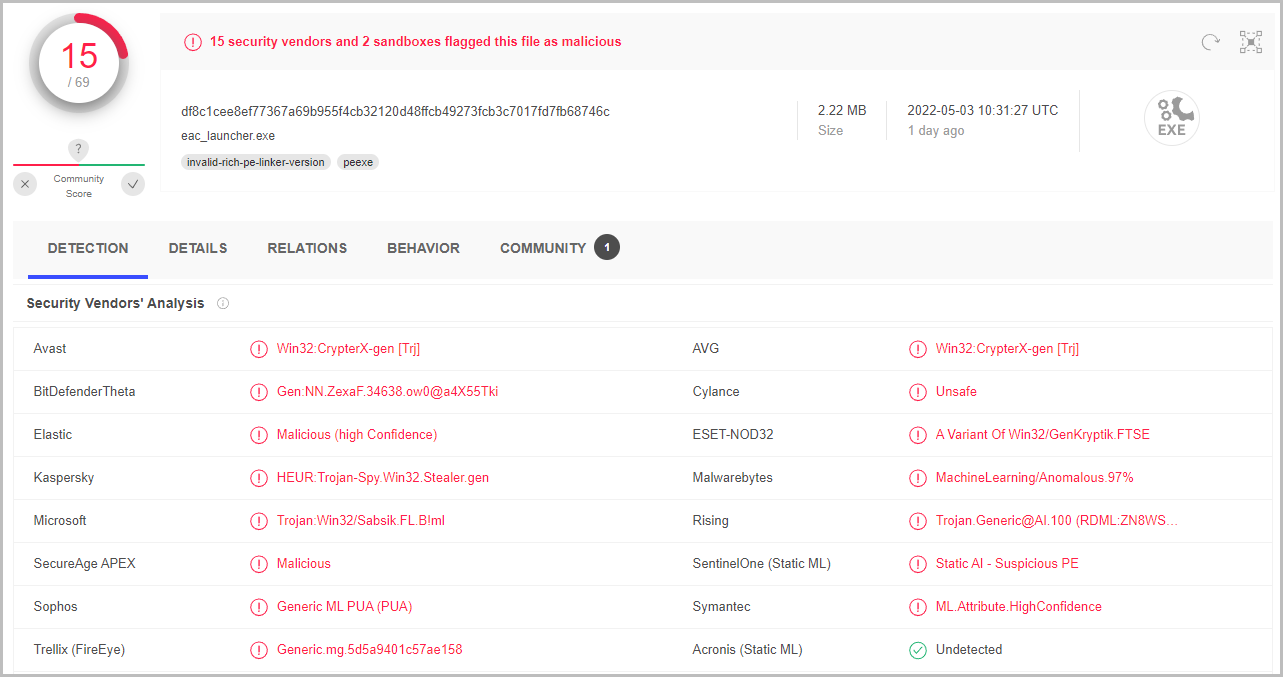Click the eac_launcher.exe file name
This screenshot has height=677, width=1283.
pyautogui.click(x=228, y=135)
